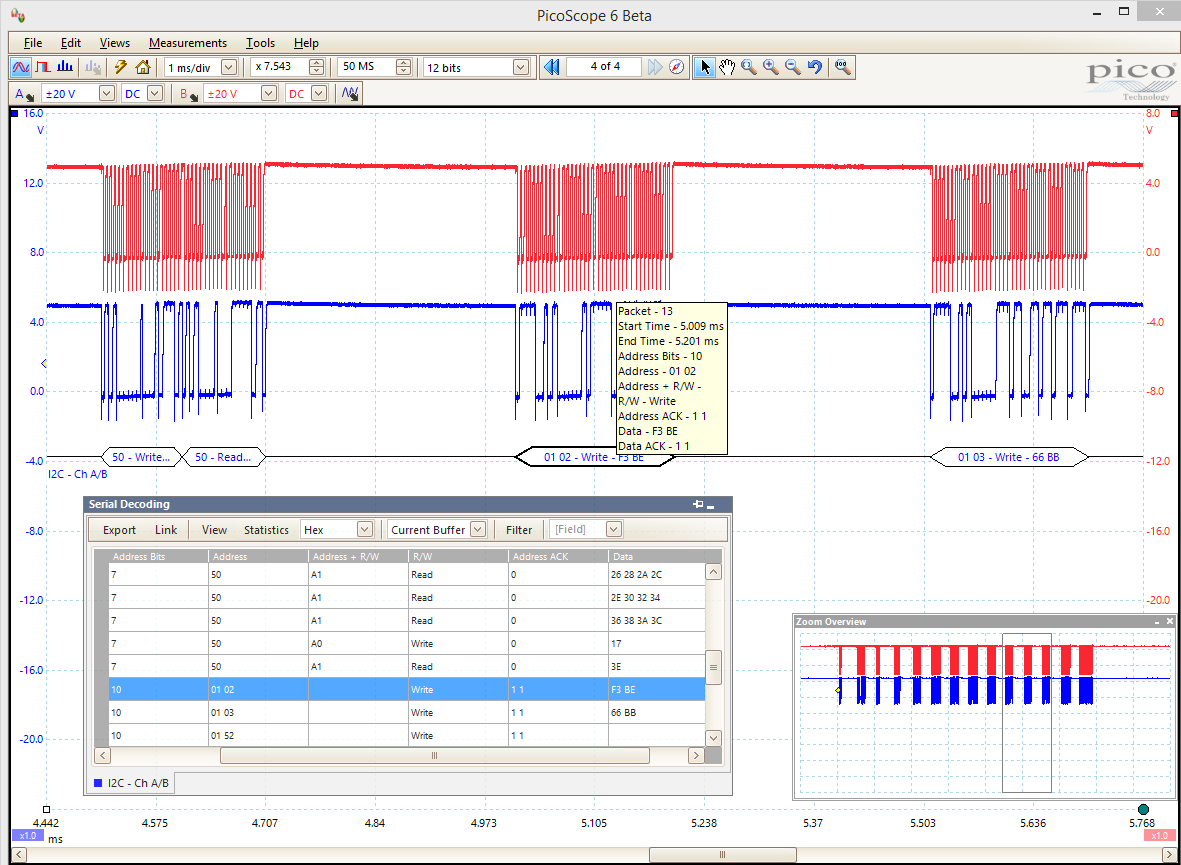This screenshot has height=865, width=1181.
Task: Switch to Scope mode icon
Action: [20, 67]
